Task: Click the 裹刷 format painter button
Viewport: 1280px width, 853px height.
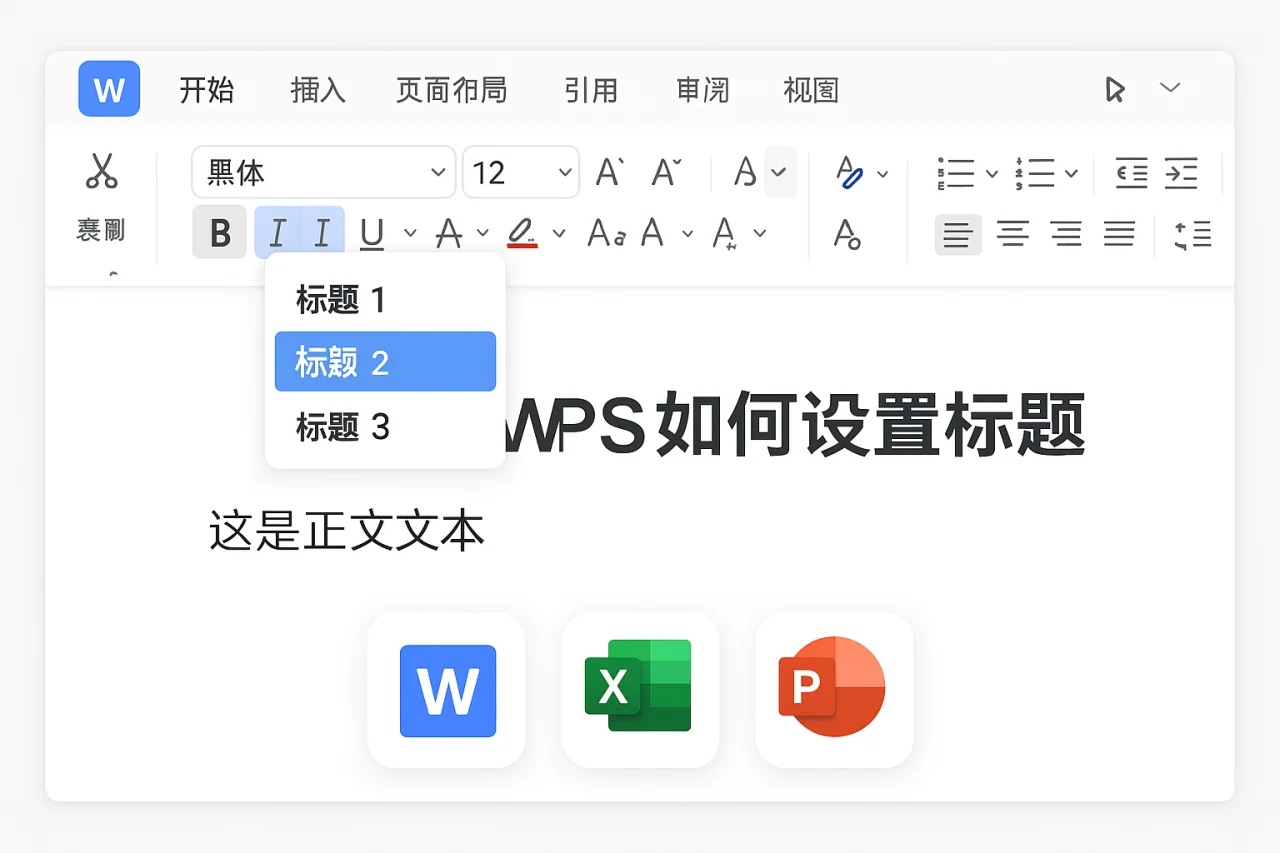Action: [x=100, y=230]
